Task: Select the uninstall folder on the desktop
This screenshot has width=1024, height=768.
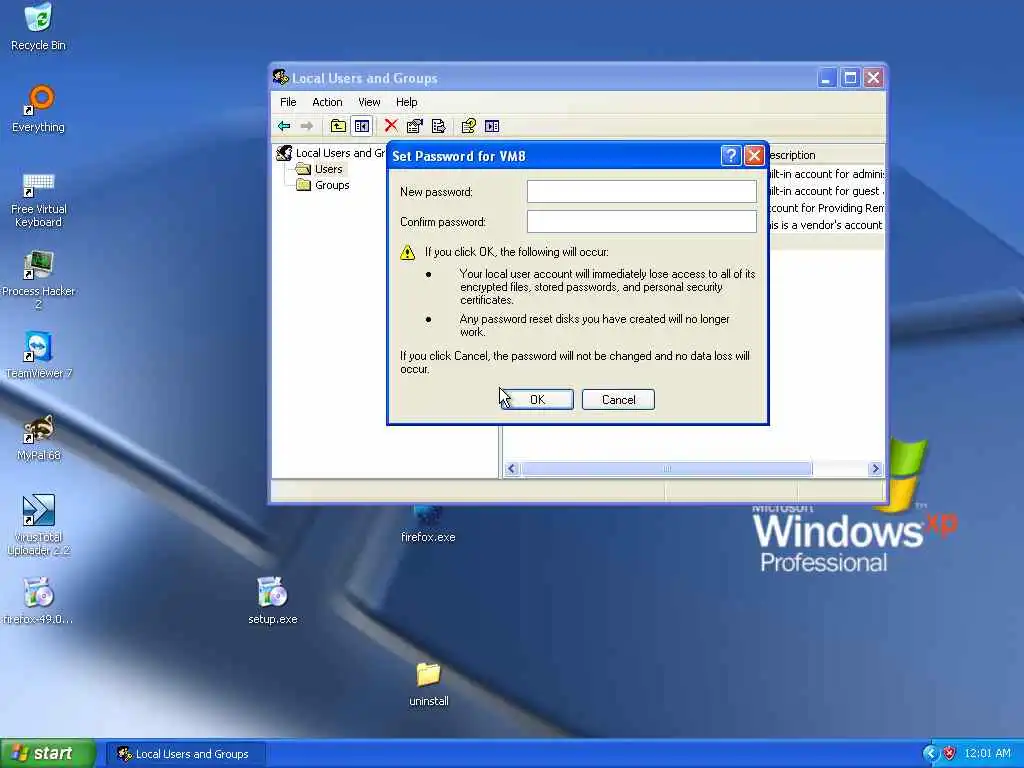Action: click(x=428, y=684)
